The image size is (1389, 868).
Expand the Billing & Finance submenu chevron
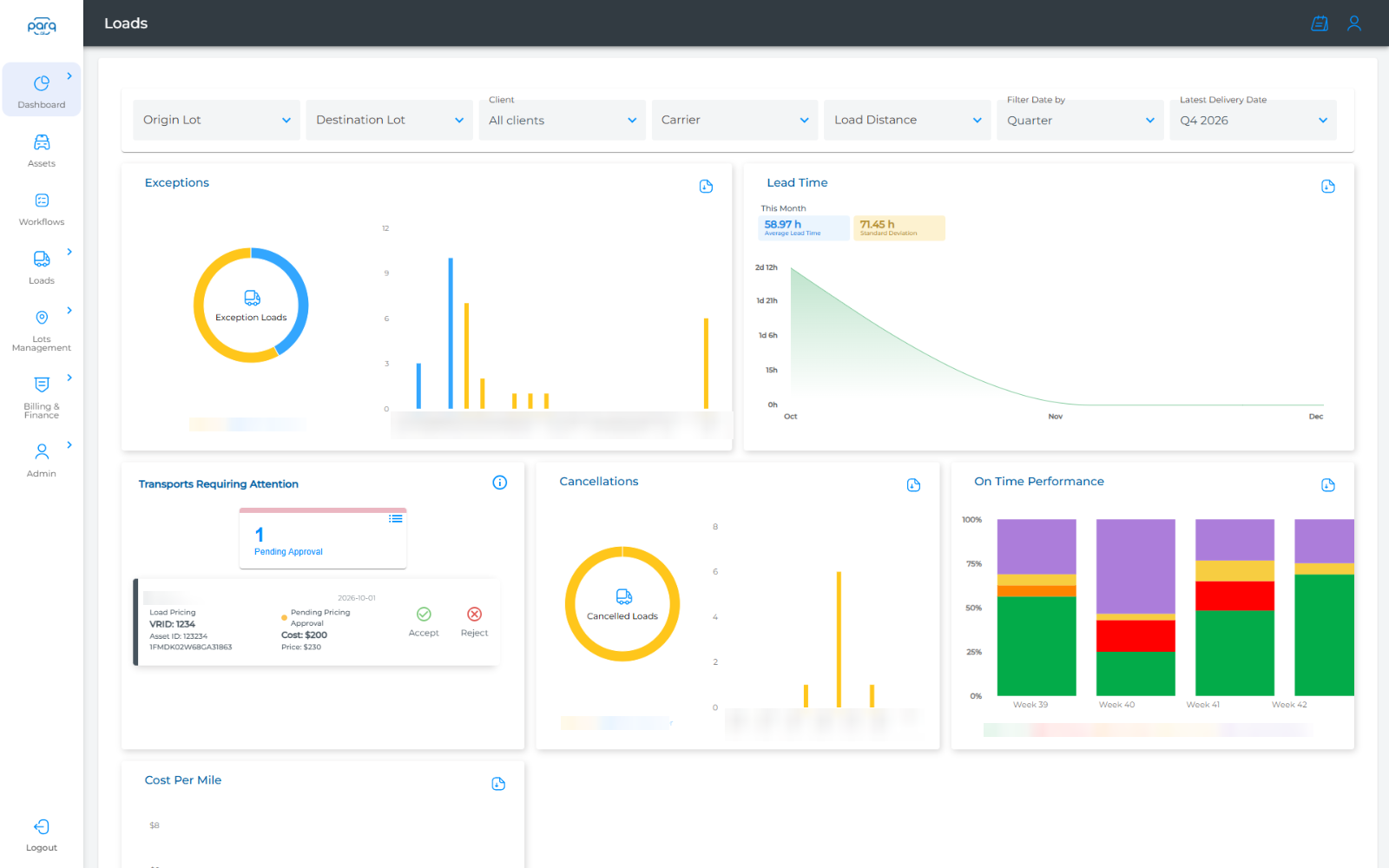click(69, 378)
